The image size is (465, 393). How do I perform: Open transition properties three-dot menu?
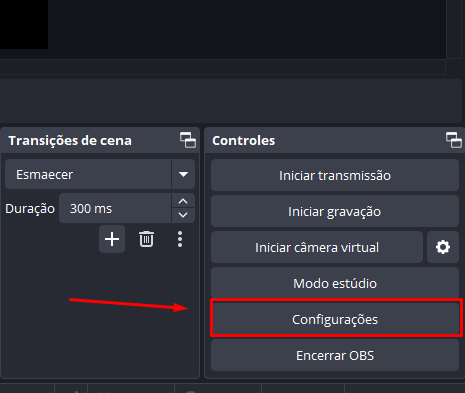tap(180, 239)
